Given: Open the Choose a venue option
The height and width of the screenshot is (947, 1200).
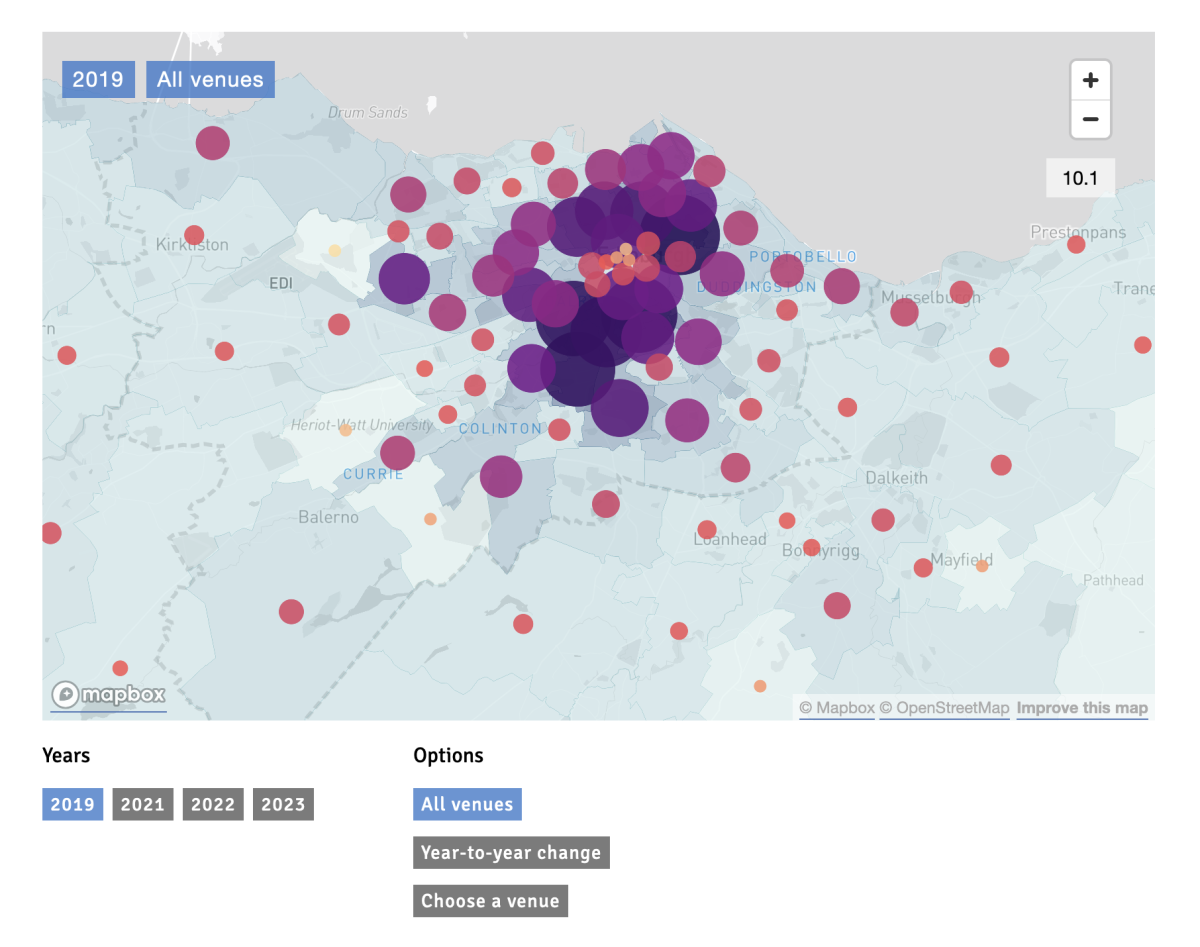Looking at the screenshot, I should [490, 901].
